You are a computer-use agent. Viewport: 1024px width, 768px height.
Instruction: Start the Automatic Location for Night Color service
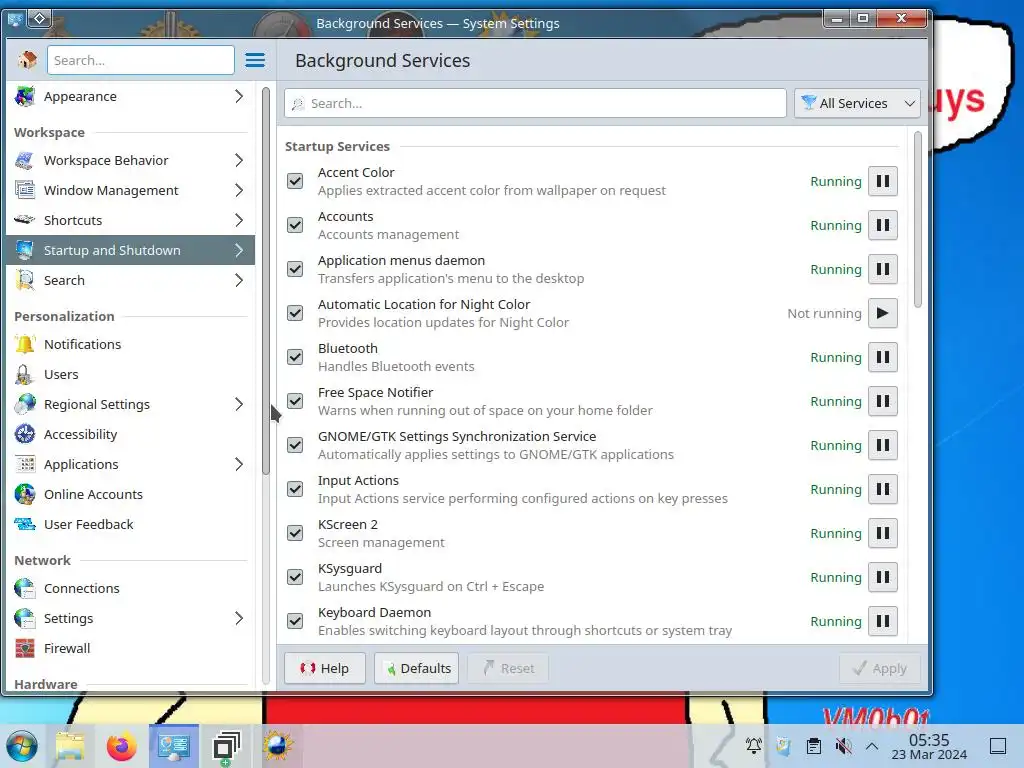882,313
